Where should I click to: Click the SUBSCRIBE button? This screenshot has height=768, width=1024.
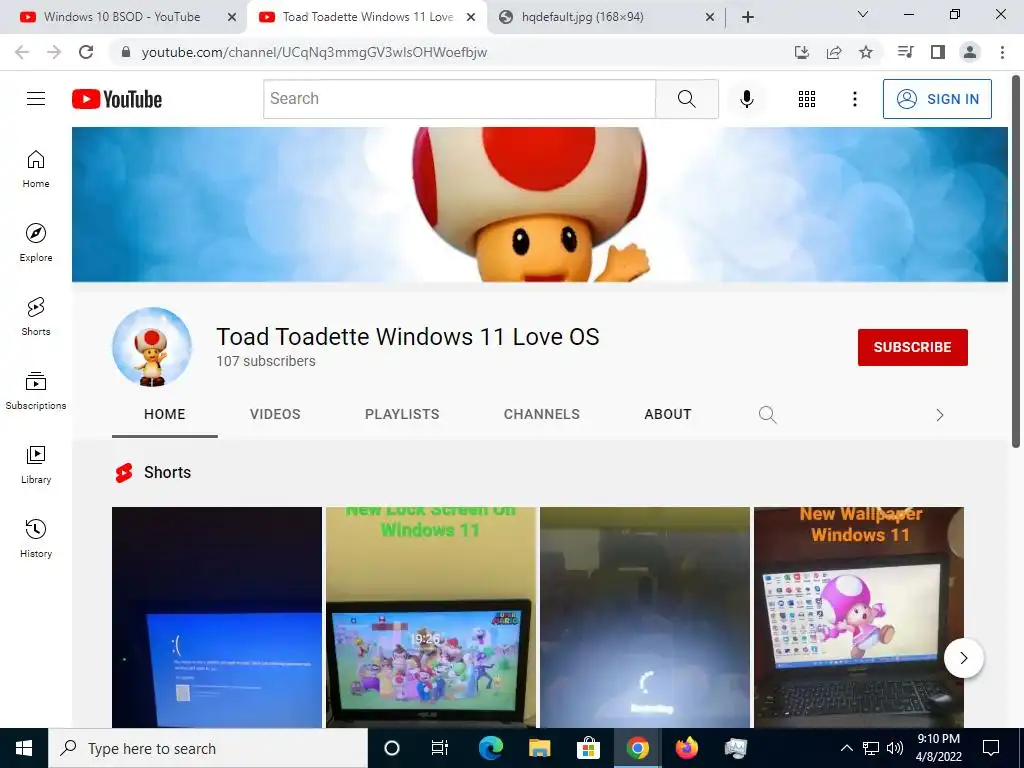[912, 347]
